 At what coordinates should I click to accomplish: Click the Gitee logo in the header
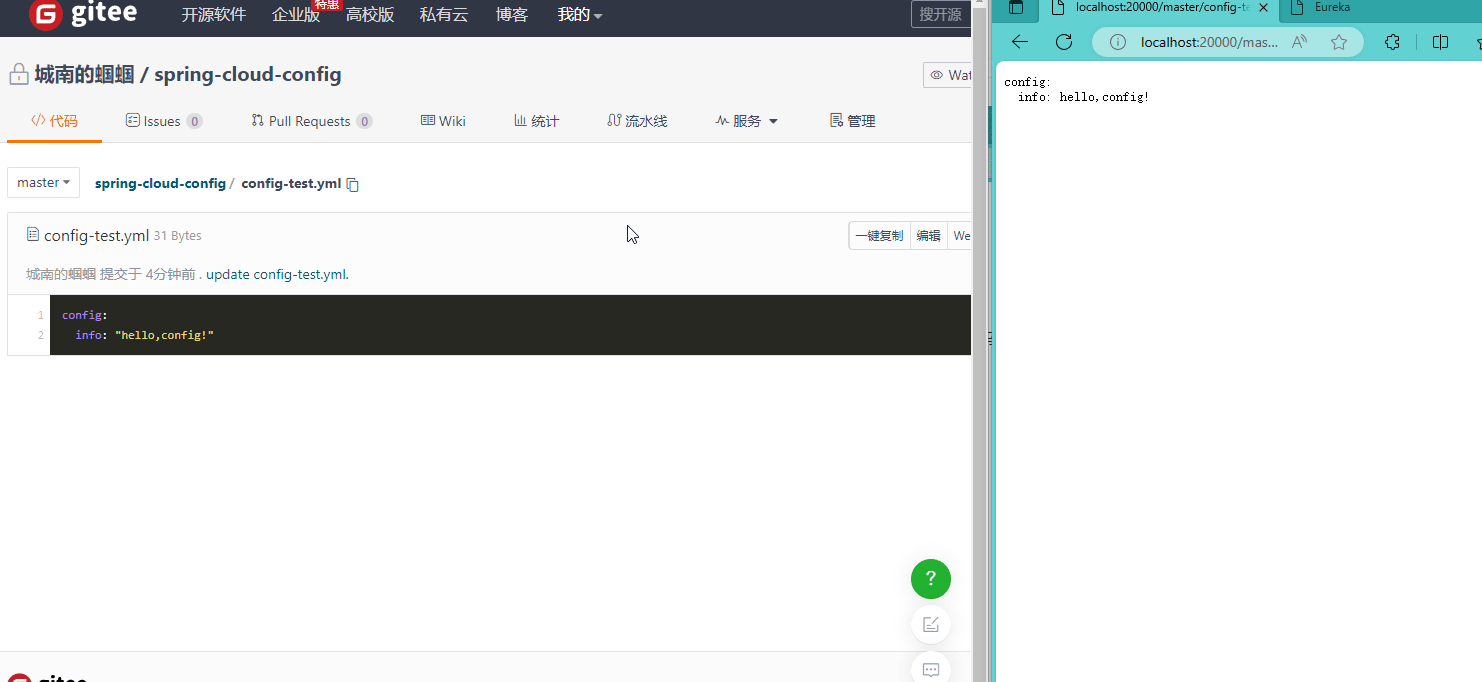pyautogui.click(x=83, y=15)
